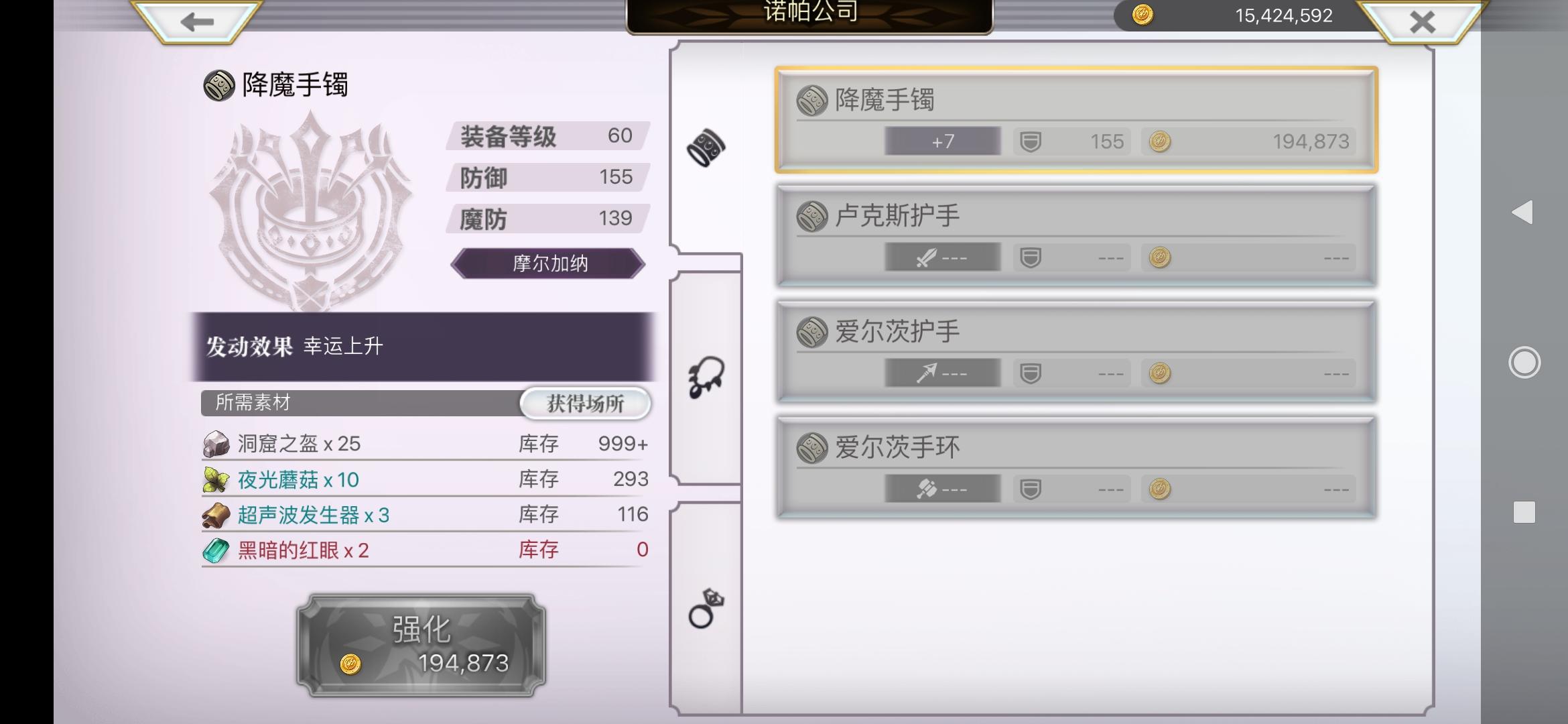The height and width of the screenshot is (724, 1568).
Task: Select the bracelet category tab icon
Action: [x=706, y=147]
